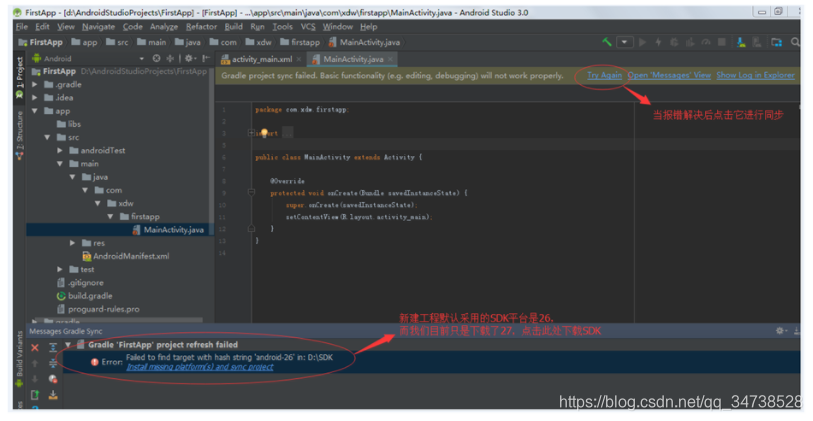Image resolution: width=813 pixels, height=421 pixels.
Task: Expand the .gradle folder
Action: pyautogui.click(x=35, y=84)
